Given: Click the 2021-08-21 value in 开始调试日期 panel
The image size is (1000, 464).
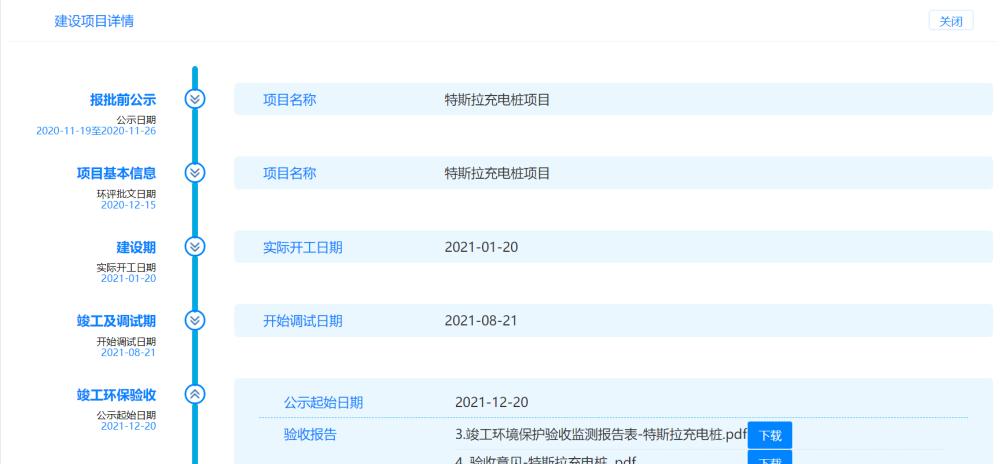Looking at the screenshot, I should pos(482,321).
